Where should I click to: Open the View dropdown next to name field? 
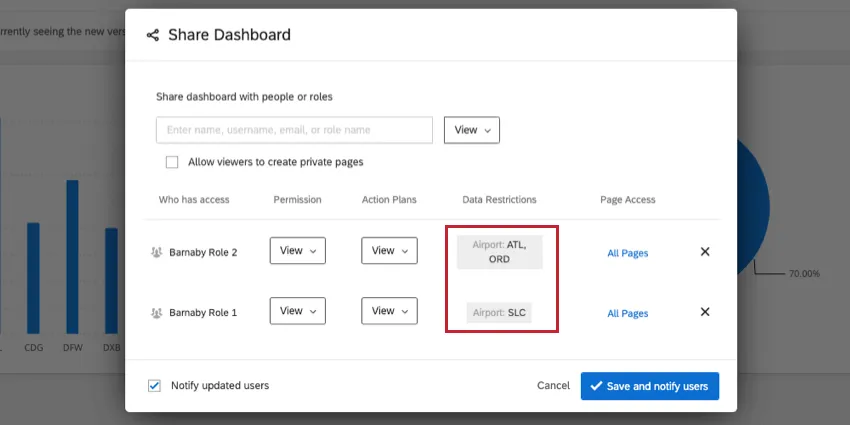[x=471, y=130]
